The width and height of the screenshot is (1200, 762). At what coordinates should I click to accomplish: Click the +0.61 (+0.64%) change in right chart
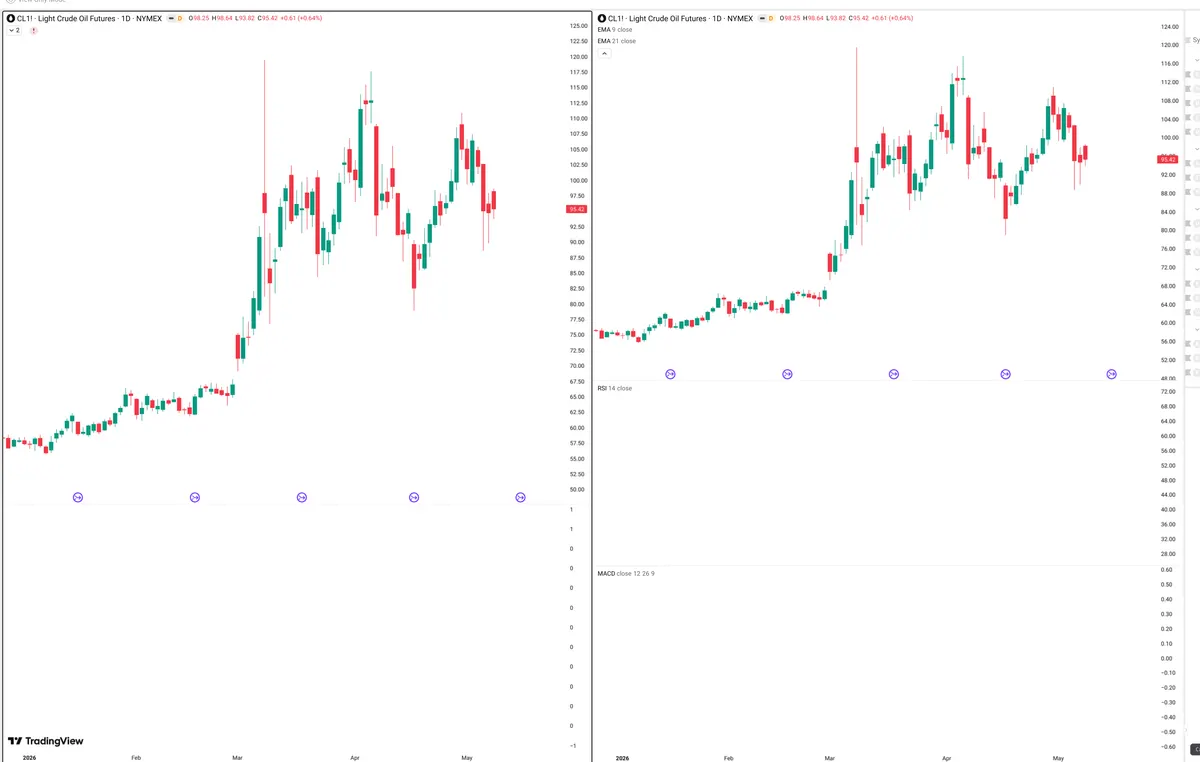[891, 19]
